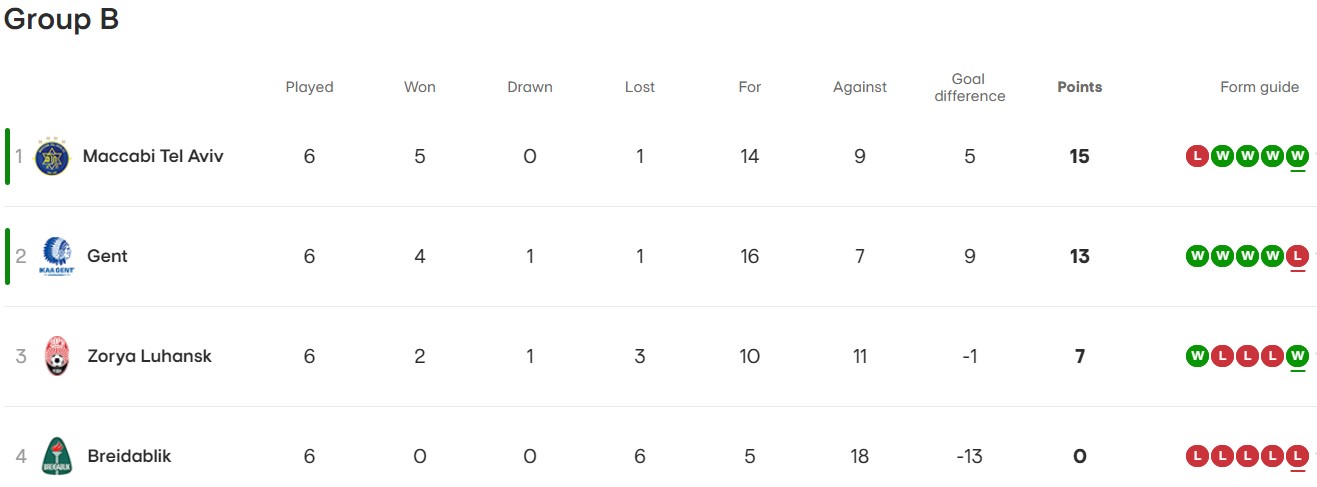
Task: Open the Breidablik team name link
Action: (129, 456)
